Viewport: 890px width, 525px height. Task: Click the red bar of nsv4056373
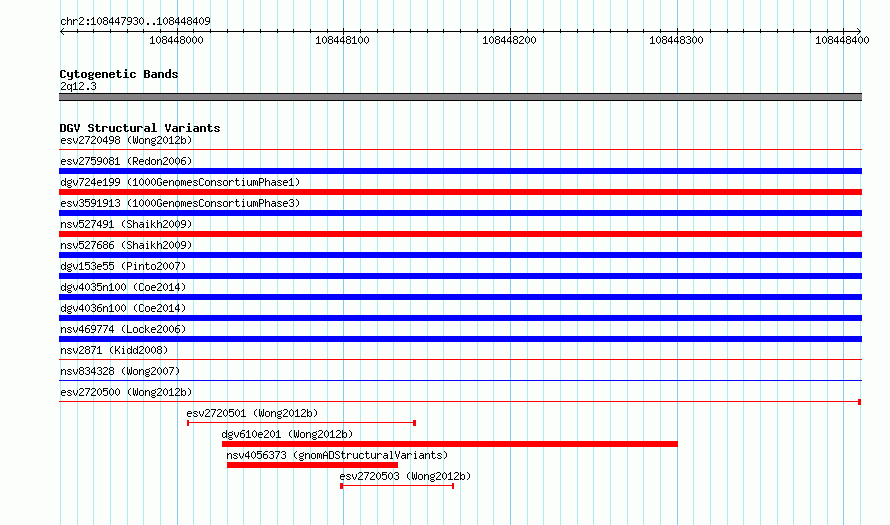point(312,465)
